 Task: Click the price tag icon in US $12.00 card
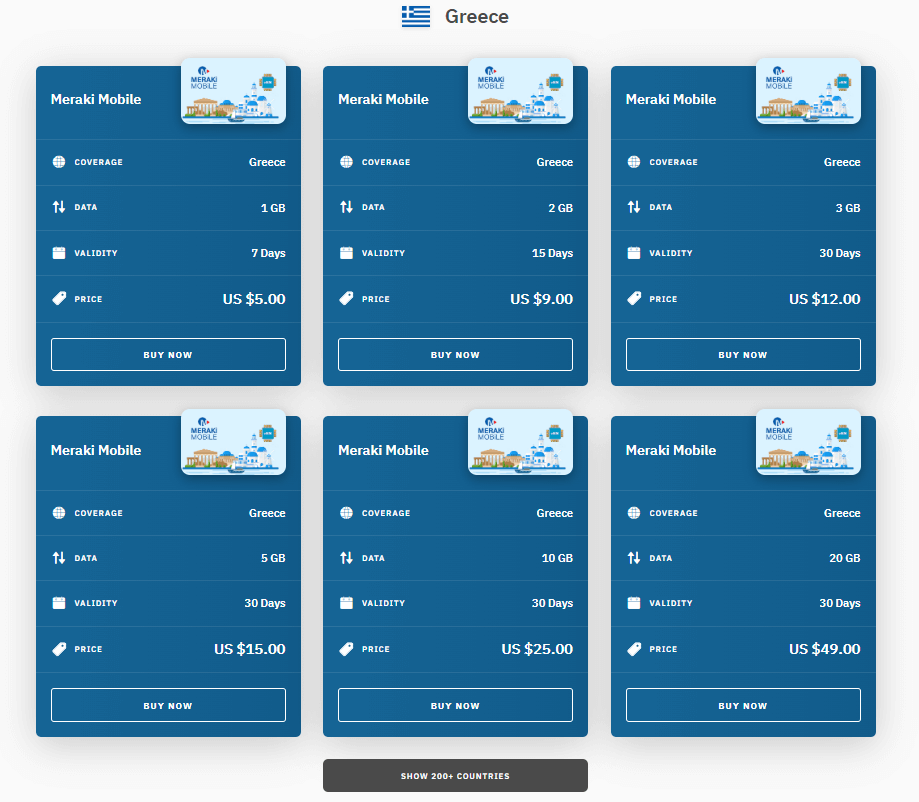(x=634, y=298)
